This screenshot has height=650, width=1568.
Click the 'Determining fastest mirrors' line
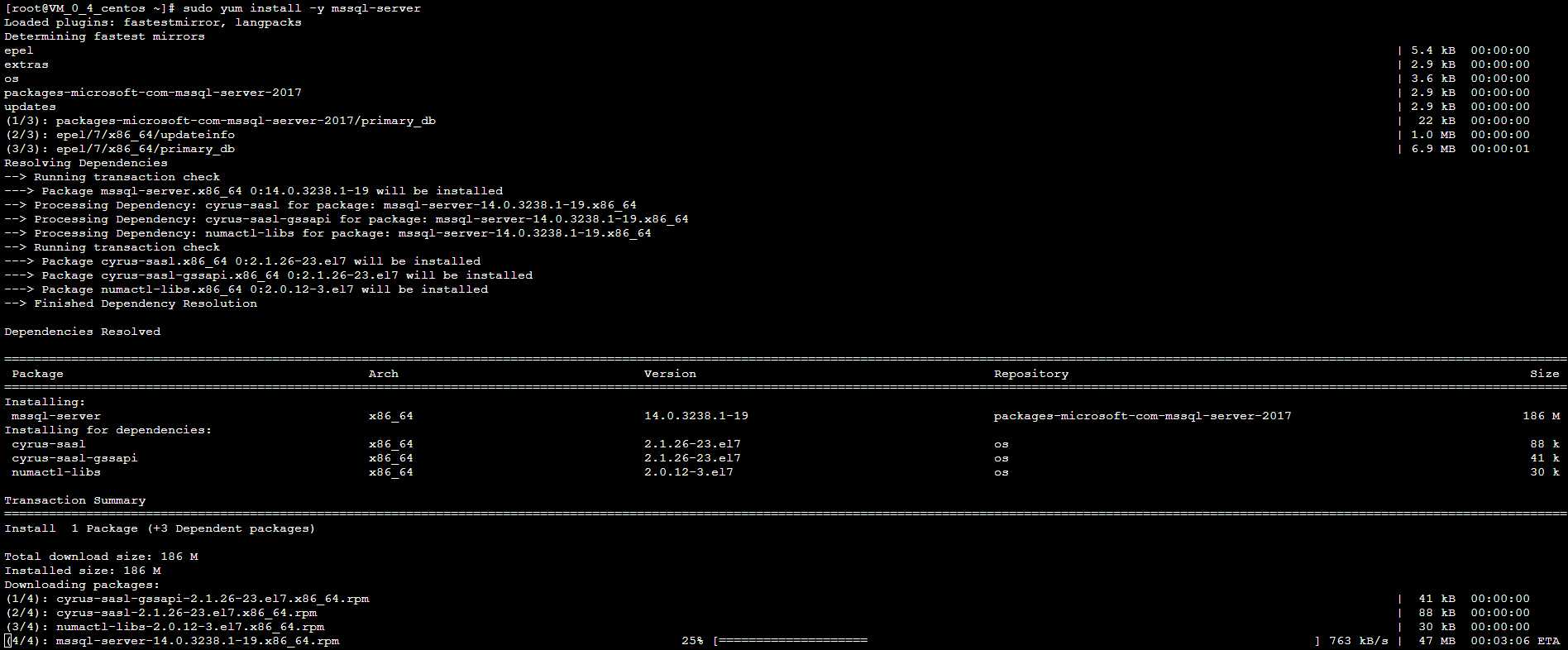pyautogui.click(x=104, y=36)
